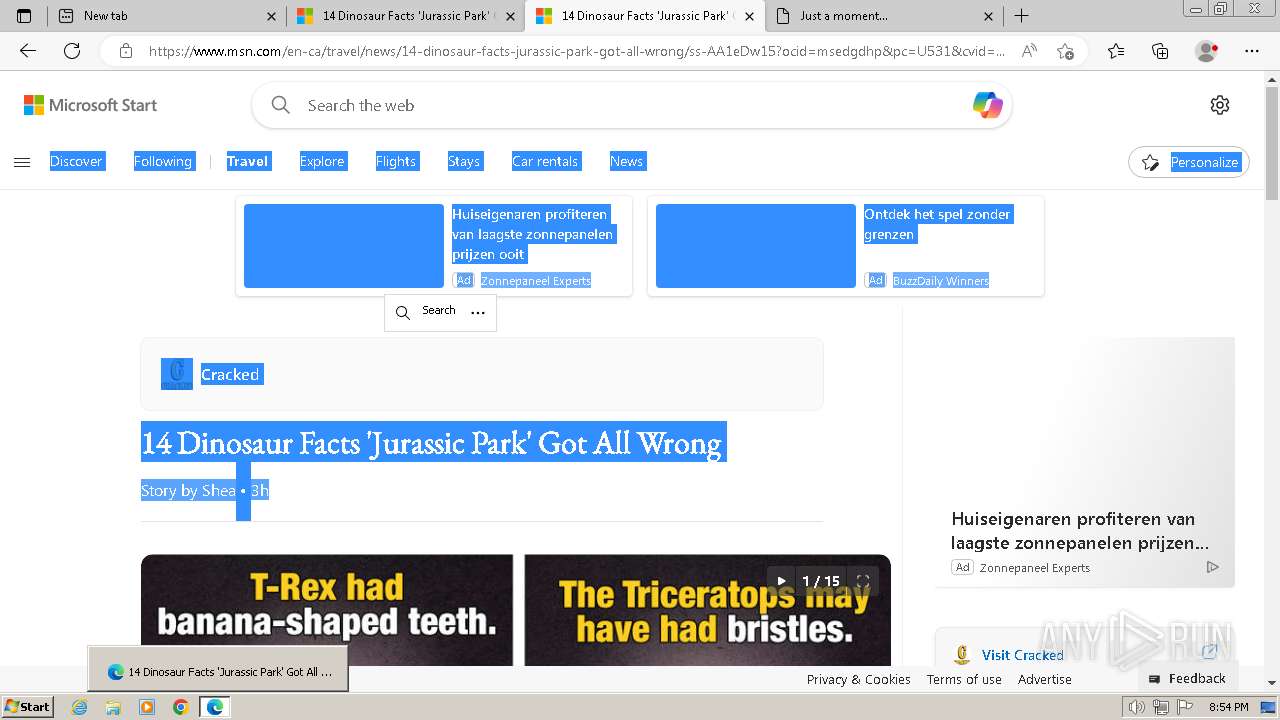Screen dimensions: 1280x720
Task: Open Terms of use link
Action: point(964,679)
